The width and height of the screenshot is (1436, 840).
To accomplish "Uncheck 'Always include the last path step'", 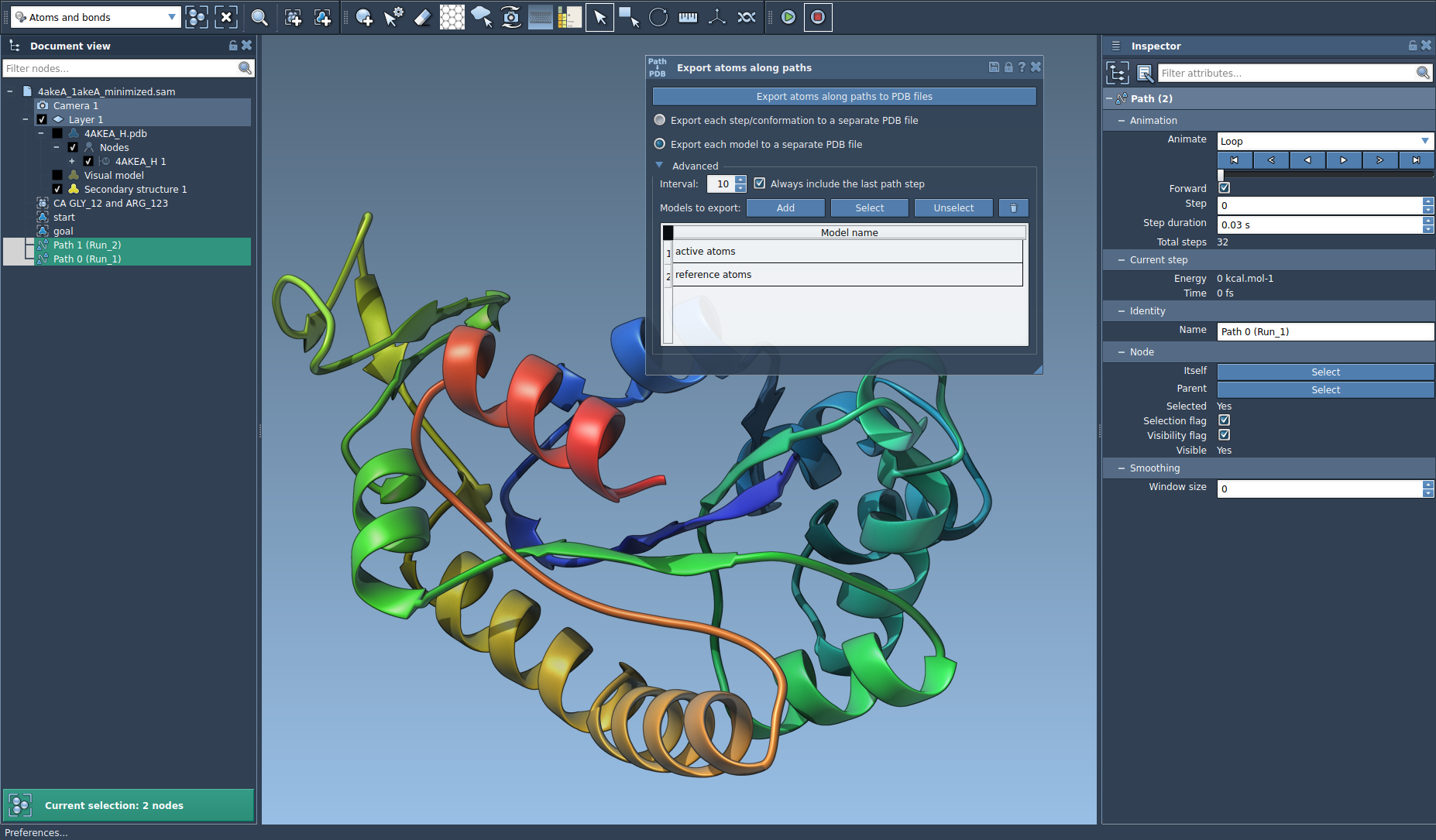I will (760, 183).
